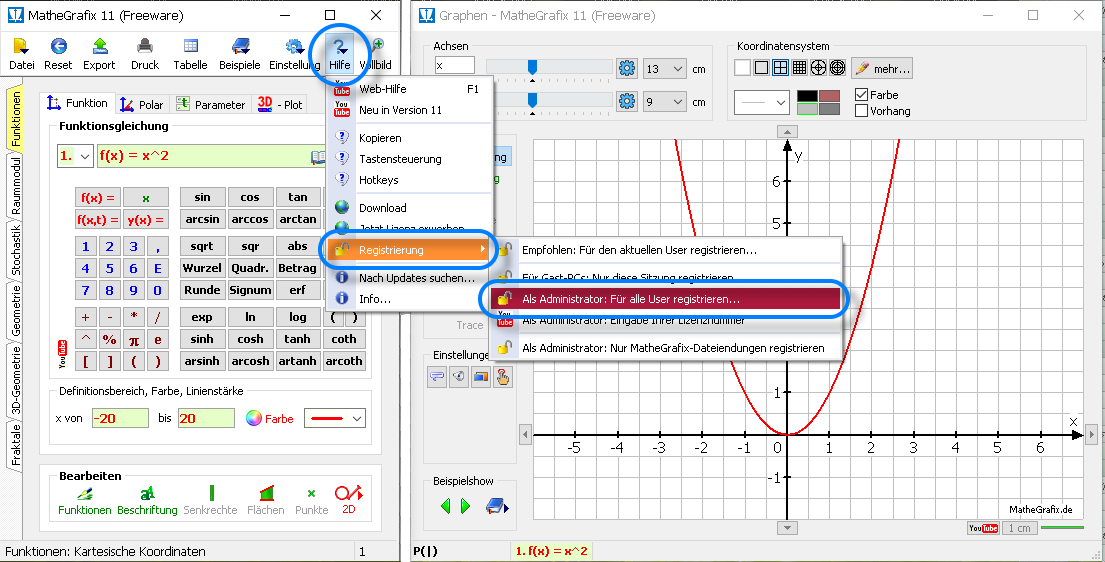Click the right arrow beside graph
Screen dimensions: 1105x562
point(1091,434)
